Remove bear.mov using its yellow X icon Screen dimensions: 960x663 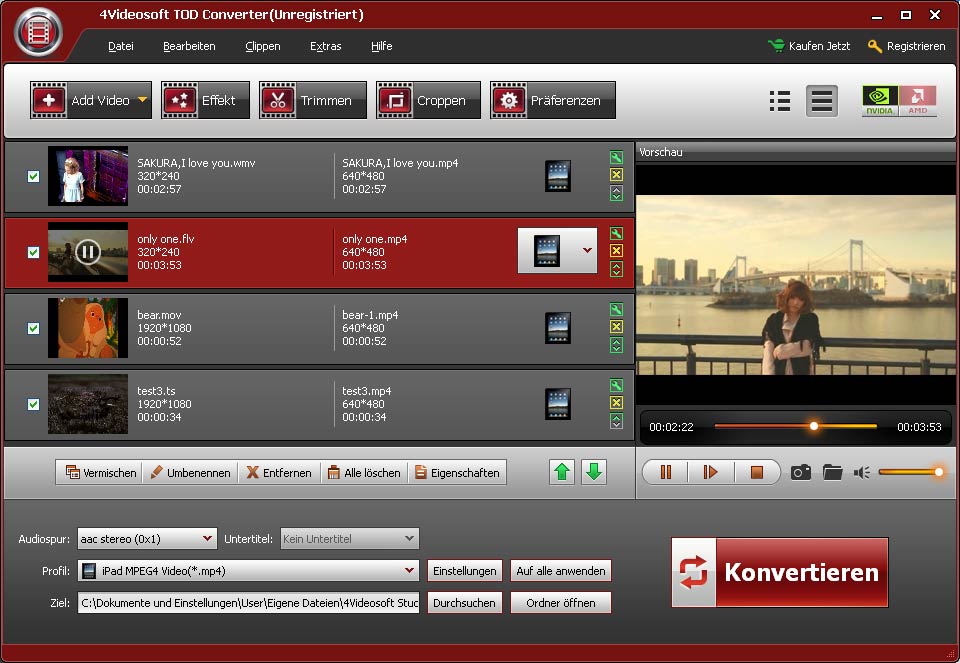pyautogui.click(x=616, y=327)
